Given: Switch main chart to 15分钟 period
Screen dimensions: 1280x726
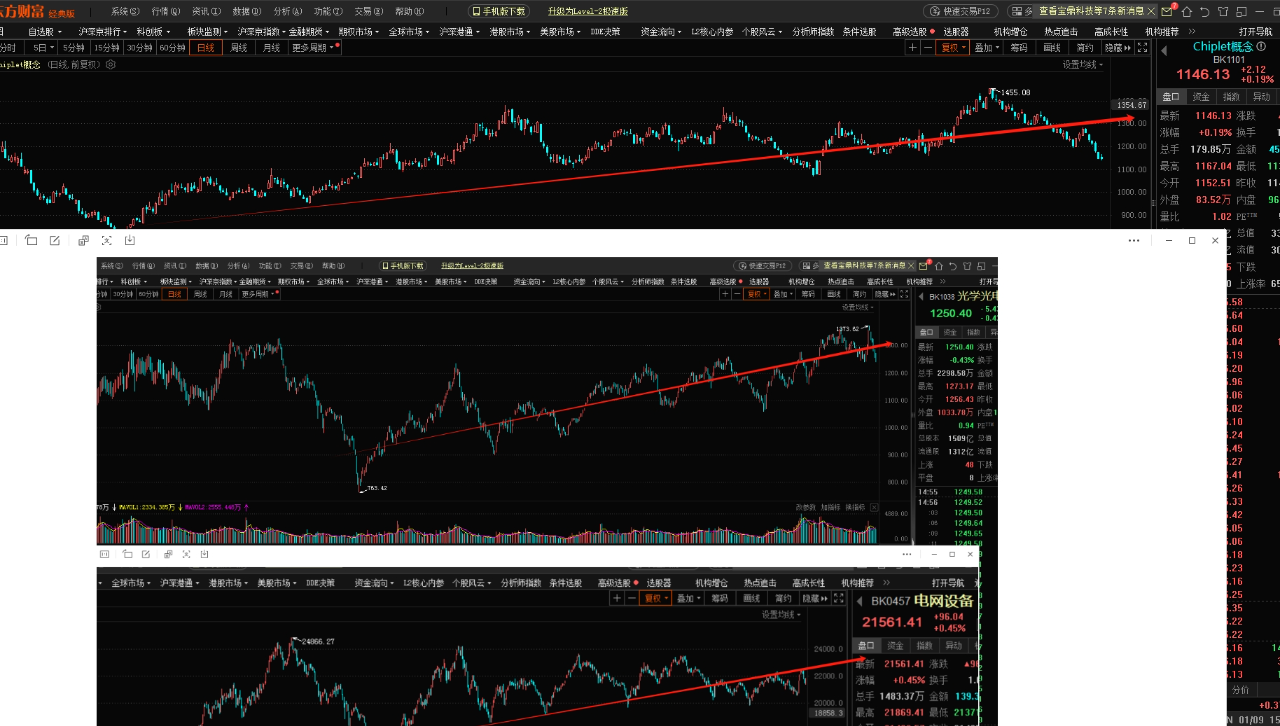Looking at the screenshot, I should 106,47.
